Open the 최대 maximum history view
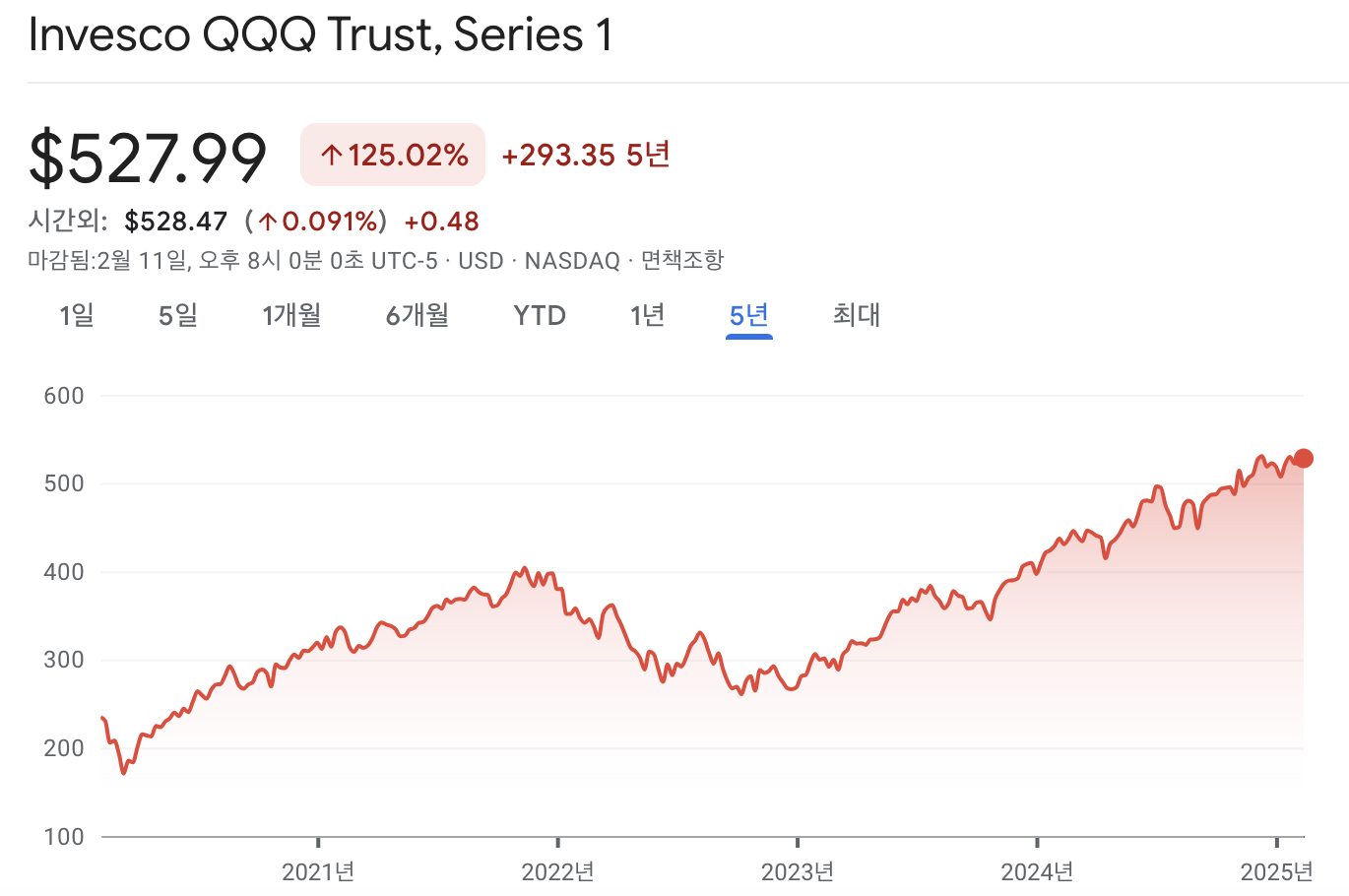 [853, 315]
